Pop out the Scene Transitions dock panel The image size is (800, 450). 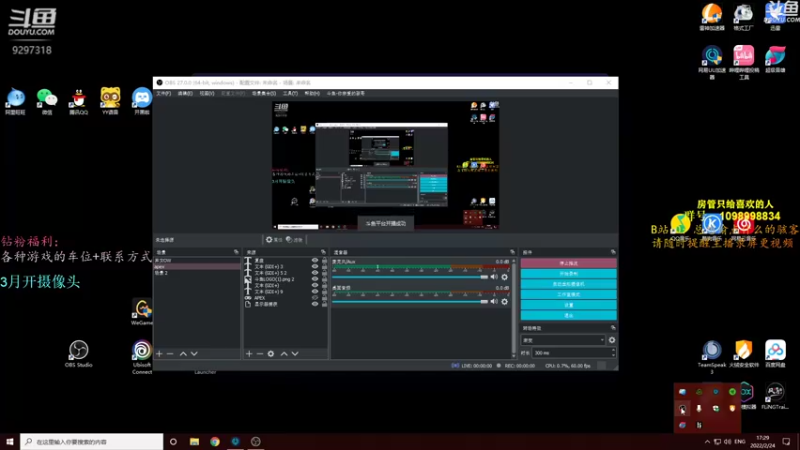613,328
